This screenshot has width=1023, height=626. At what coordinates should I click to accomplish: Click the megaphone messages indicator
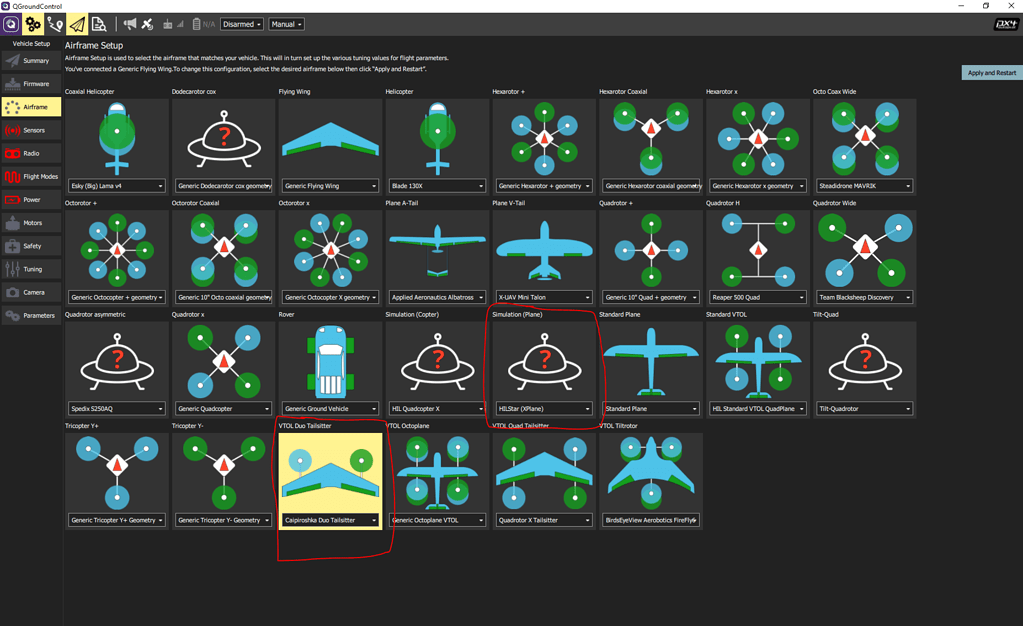pyautogui.click(x=129, y=24)
